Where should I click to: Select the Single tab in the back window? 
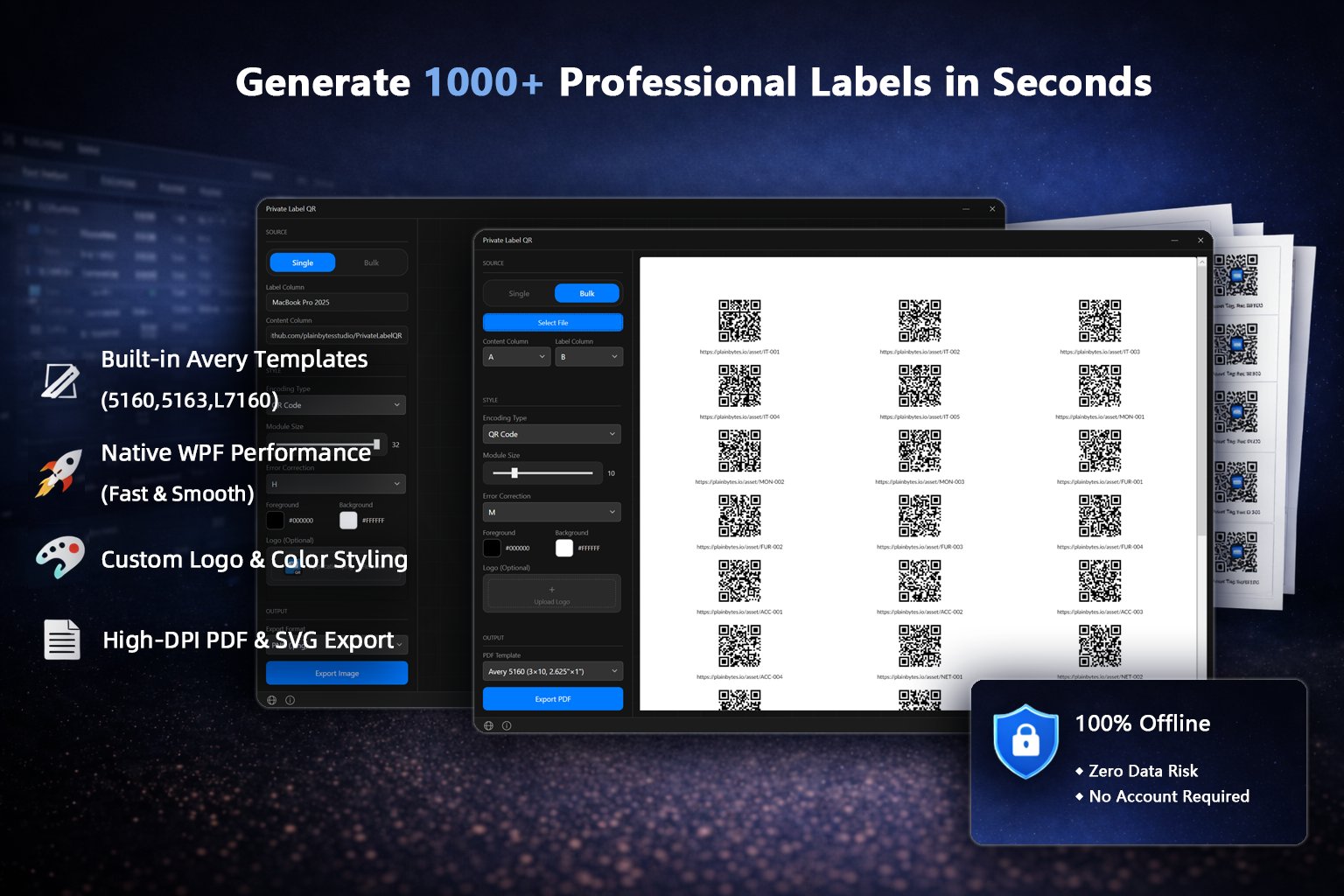[302, 262]
